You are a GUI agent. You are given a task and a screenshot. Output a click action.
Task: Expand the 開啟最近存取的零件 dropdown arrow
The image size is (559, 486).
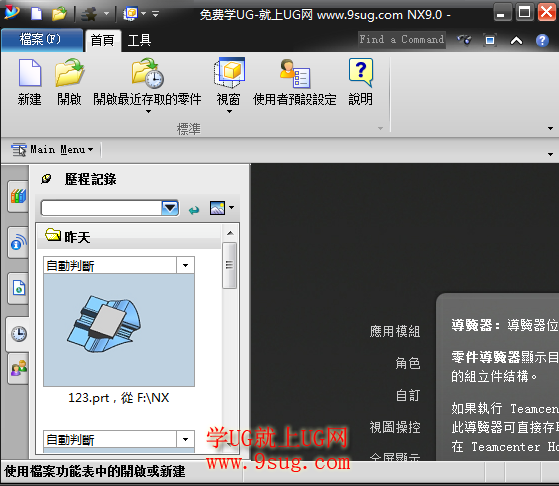click(x=148, y=112)
